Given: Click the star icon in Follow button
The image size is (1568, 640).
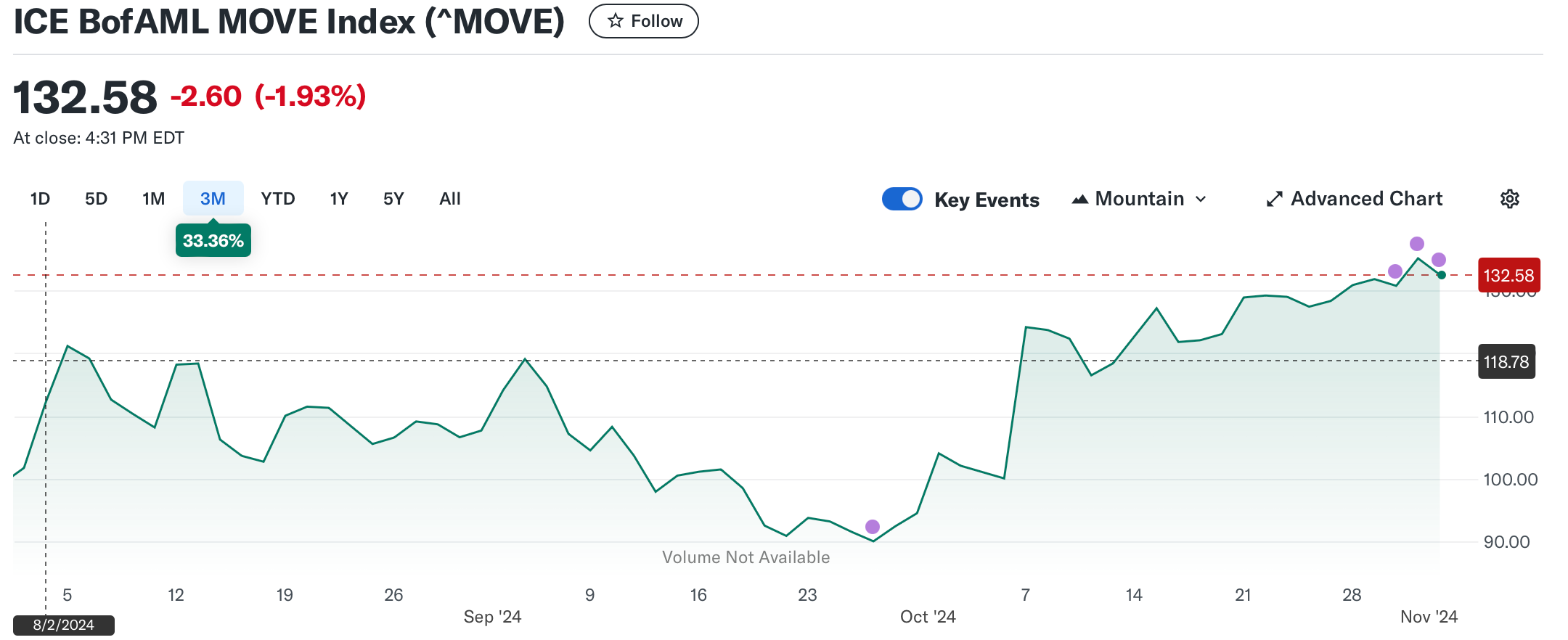Looking at the screenshot, I should (x=616, y=20).
